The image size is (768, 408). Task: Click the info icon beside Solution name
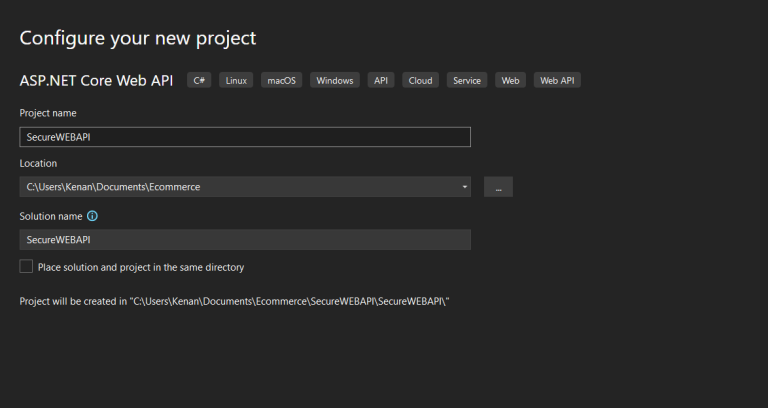(93, 216)
